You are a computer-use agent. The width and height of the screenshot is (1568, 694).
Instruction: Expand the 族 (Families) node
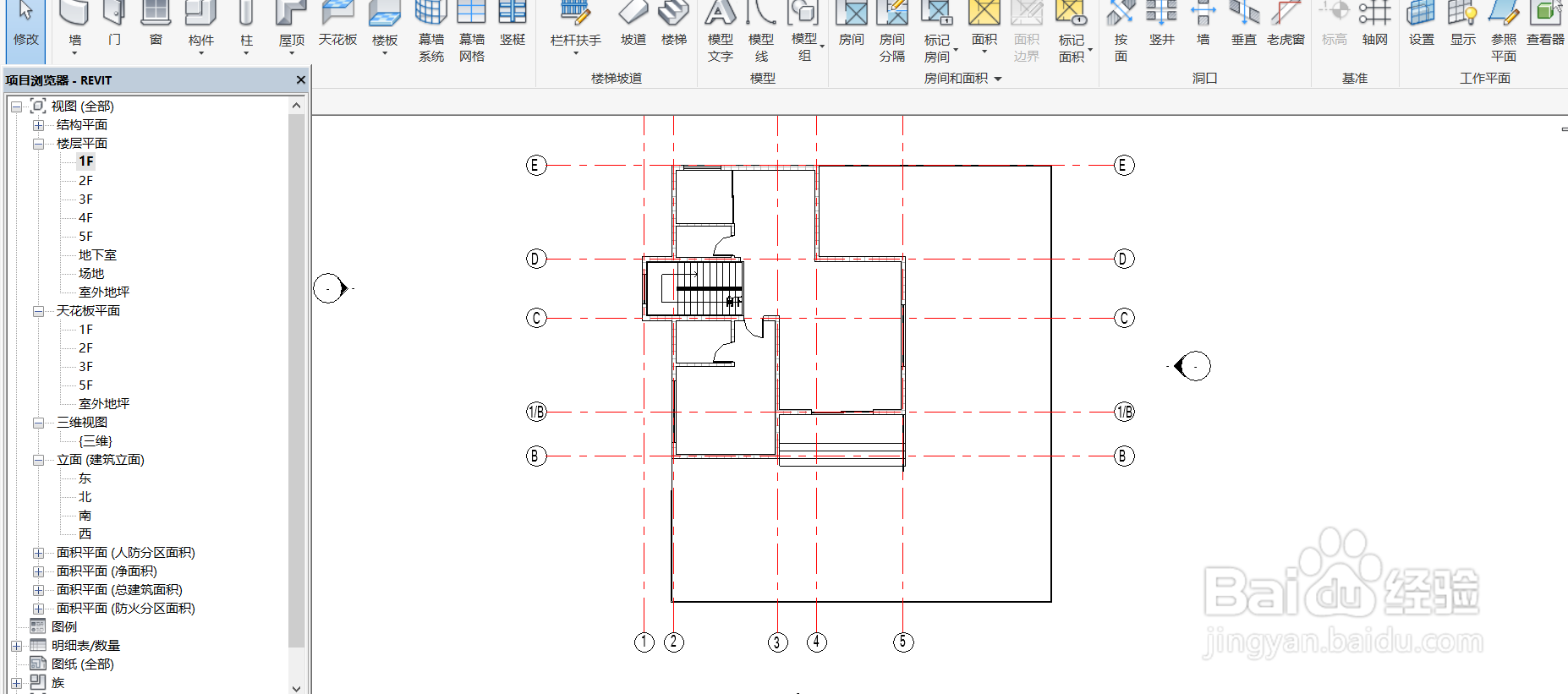pyautogui.click(x=16, y=683)
